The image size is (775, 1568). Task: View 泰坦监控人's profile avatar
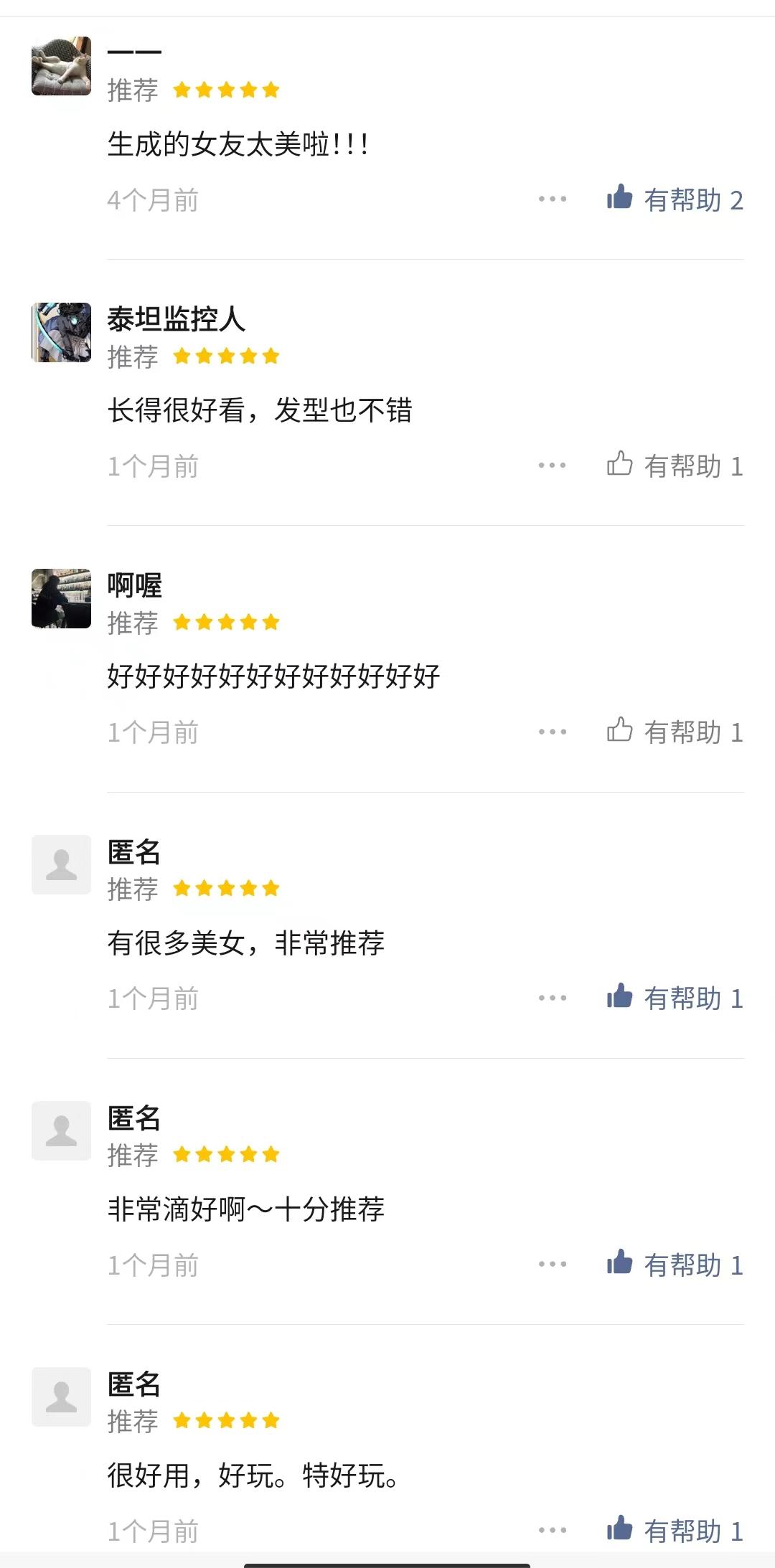[x=62, y=332]
